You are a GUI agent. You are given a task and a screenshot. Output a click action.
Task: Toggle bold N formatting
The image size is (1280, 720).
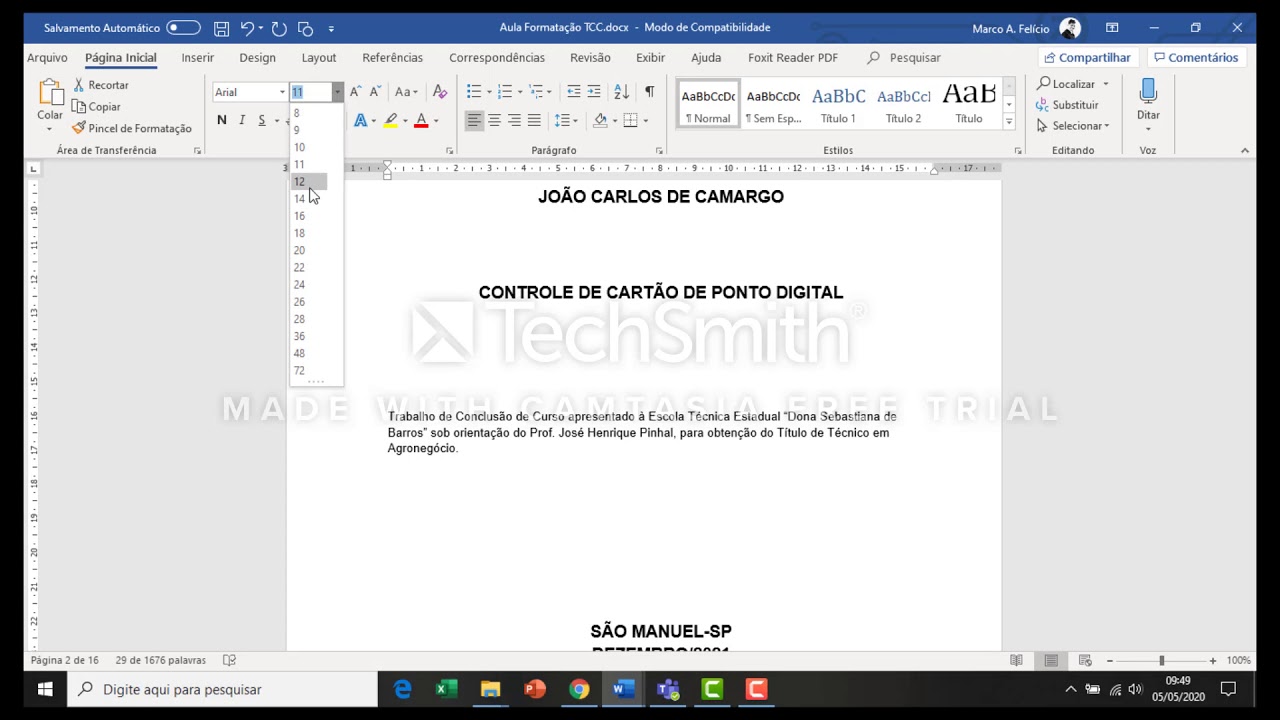coord(222,121)
